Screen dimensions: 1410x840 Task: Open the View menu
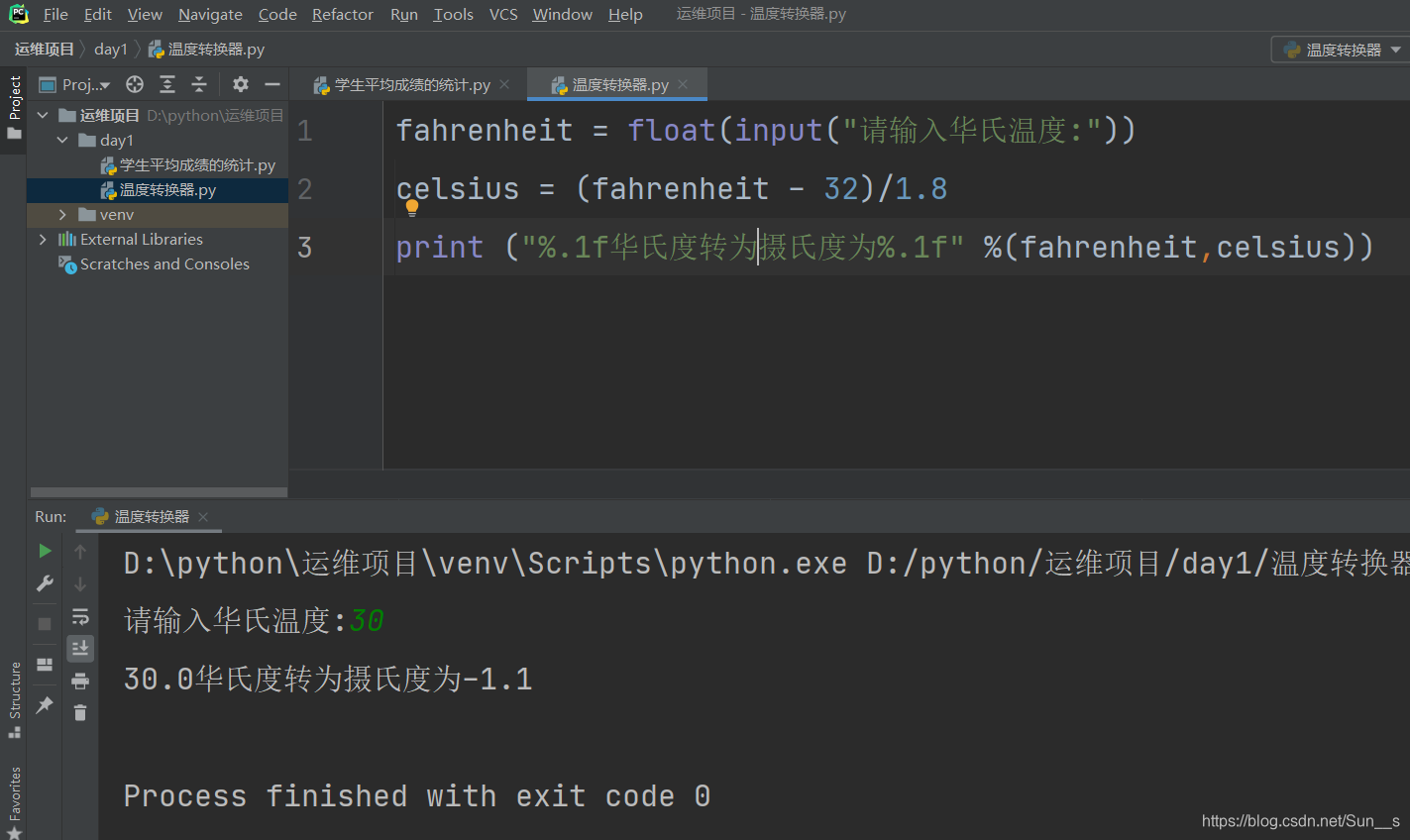pyautogui.click(x=145, y=14)
